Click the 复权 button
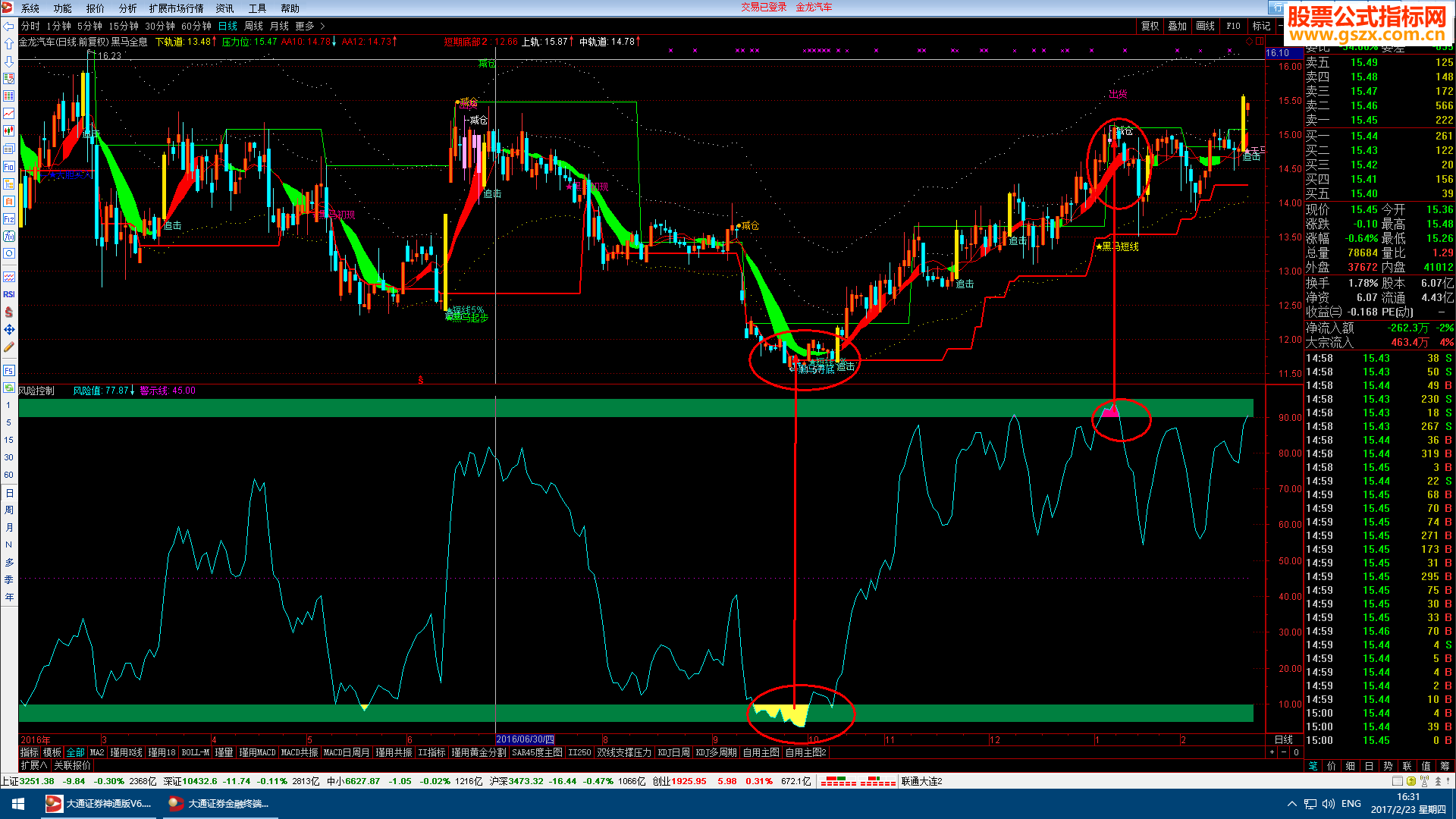1456x819 pixels. (1150, 26)
